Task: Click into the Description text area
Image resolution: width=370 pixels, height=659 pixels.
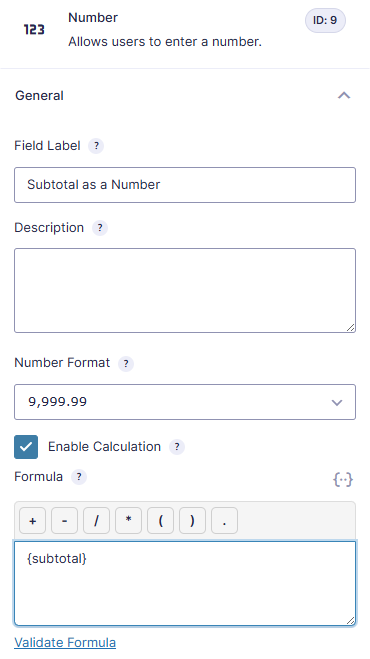Action: (185, 290)
